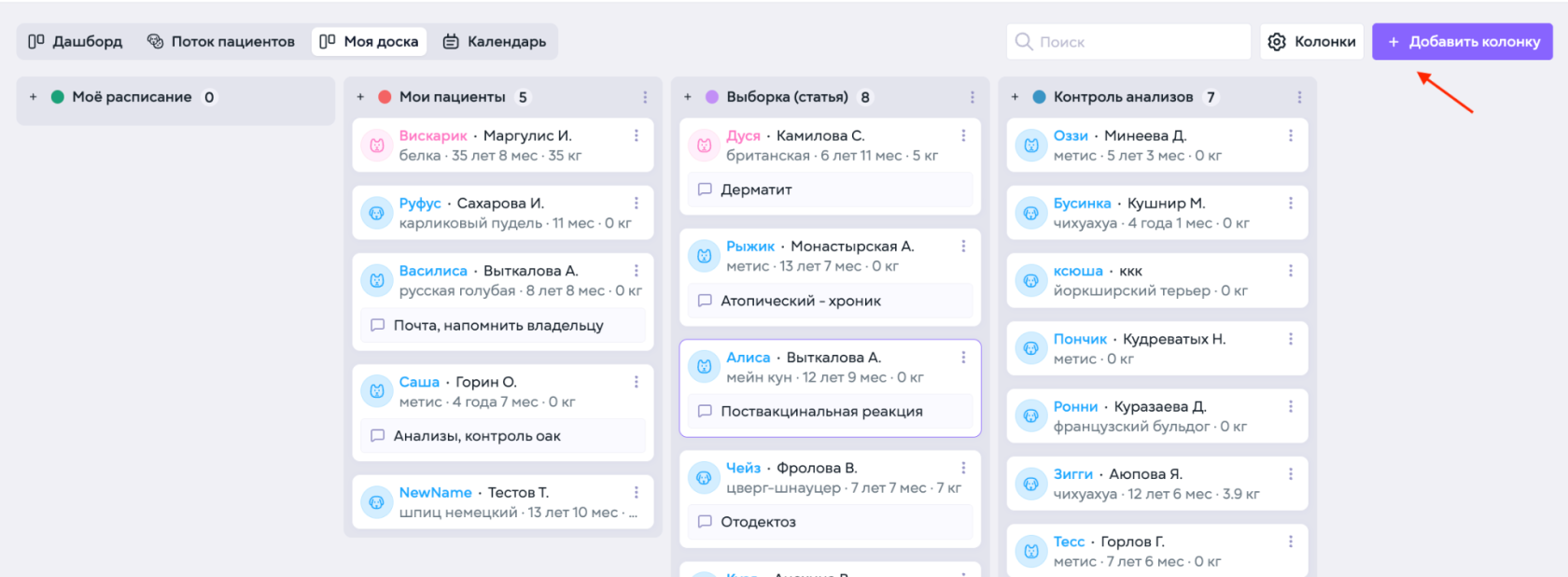The height and width of the screenshot is (577, 1568).
Task: Focus the Поиск search field
Action: [1128, 42]
